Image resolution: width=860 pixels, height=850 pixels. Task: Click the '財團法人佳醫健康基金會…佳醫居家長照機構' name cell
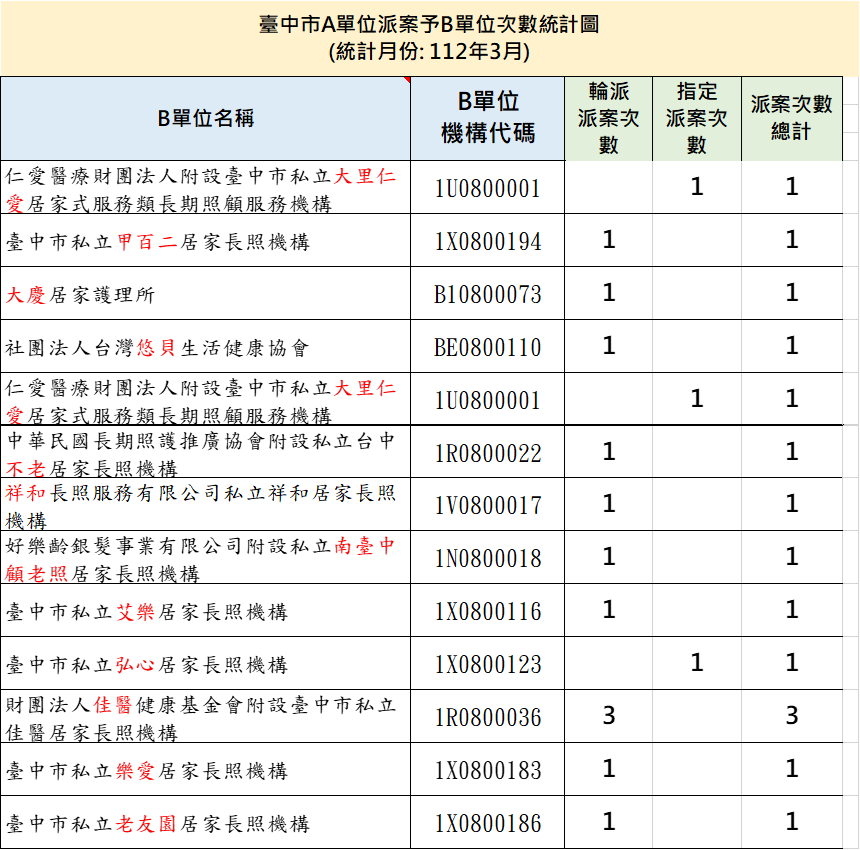click(206, 717)
